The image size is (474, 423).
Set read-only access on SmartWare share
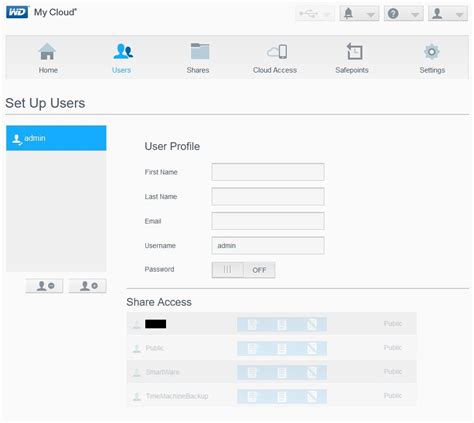[x=282, y=373]
